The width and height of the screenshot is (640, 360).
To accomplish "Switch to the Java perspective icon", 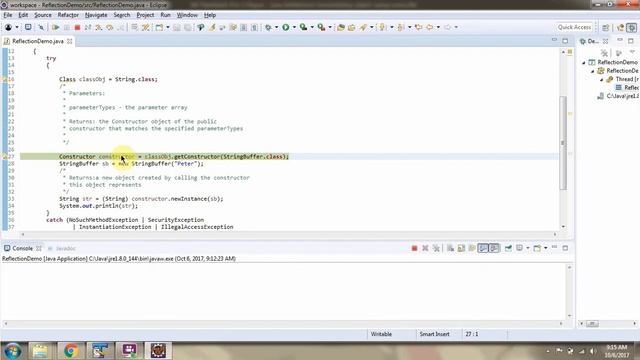I will pos(621,27).
